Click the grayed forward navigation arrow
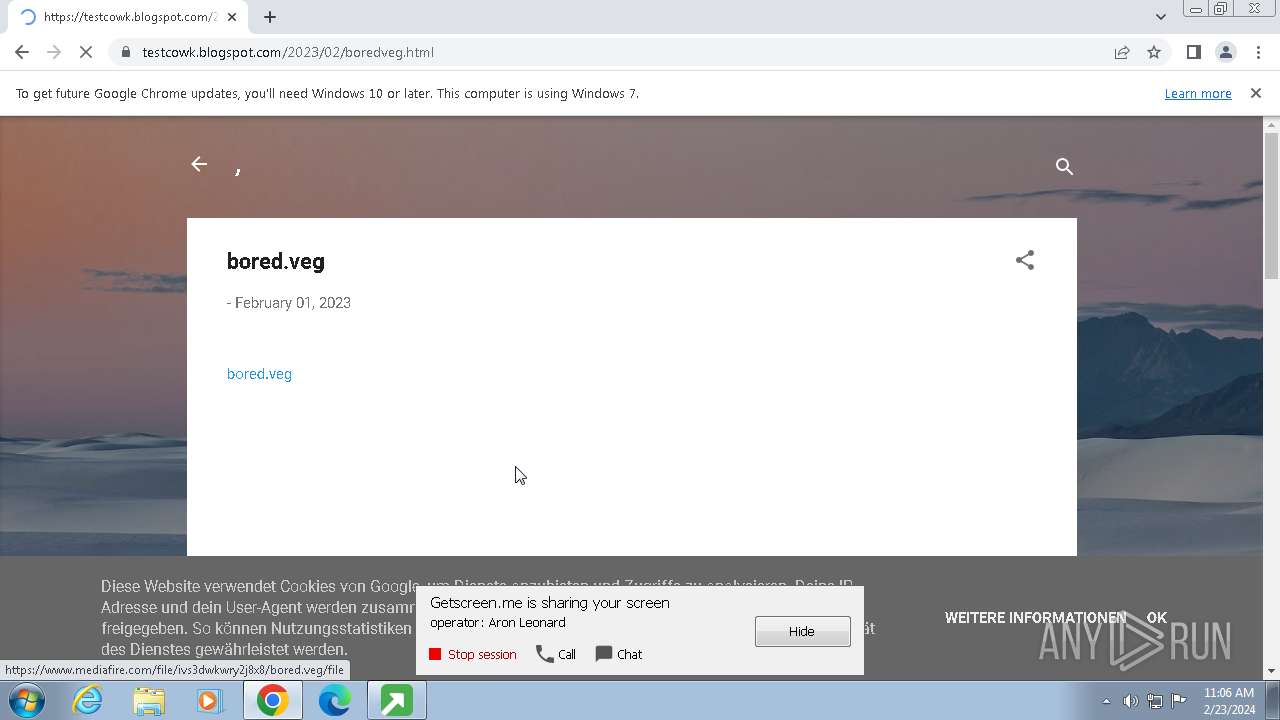The image size is (1280, 720). tap(54, 52)
